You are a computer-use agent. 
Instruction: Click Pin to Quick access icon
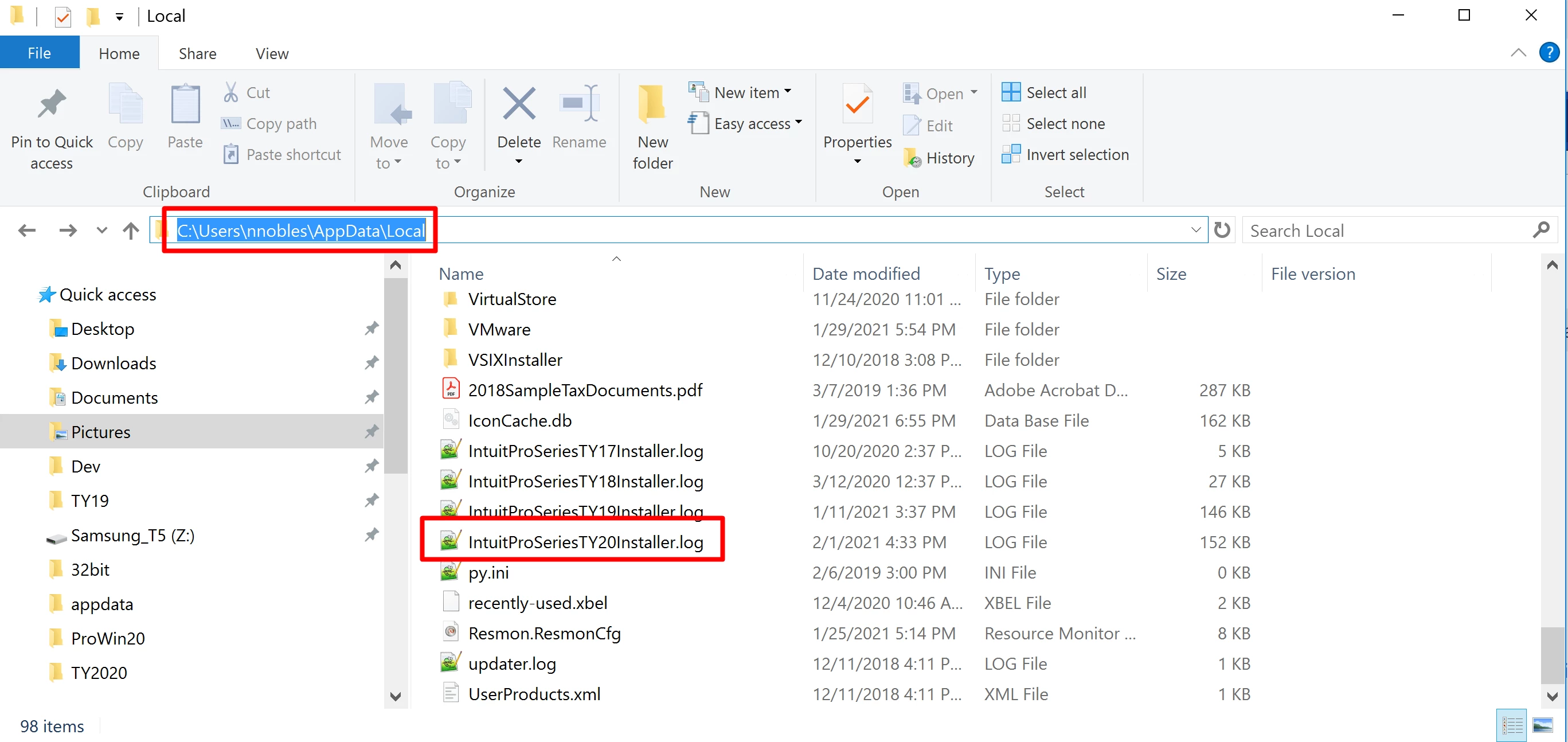52,103
